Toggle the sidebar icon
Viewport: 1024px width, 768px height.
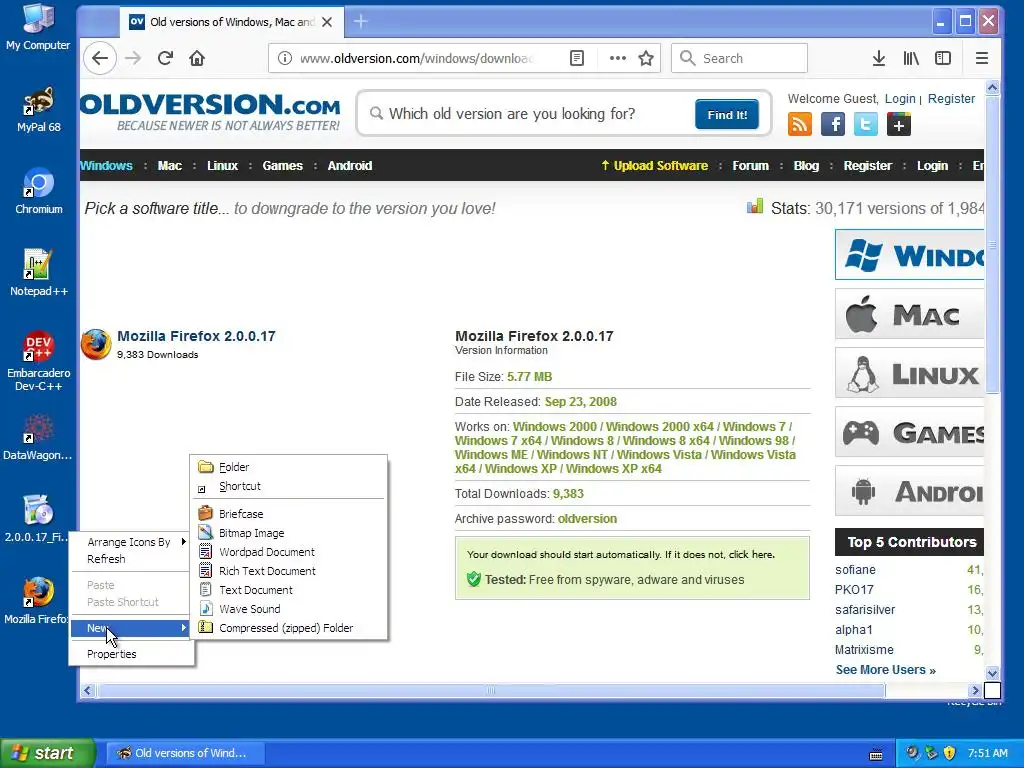(943, 58)
